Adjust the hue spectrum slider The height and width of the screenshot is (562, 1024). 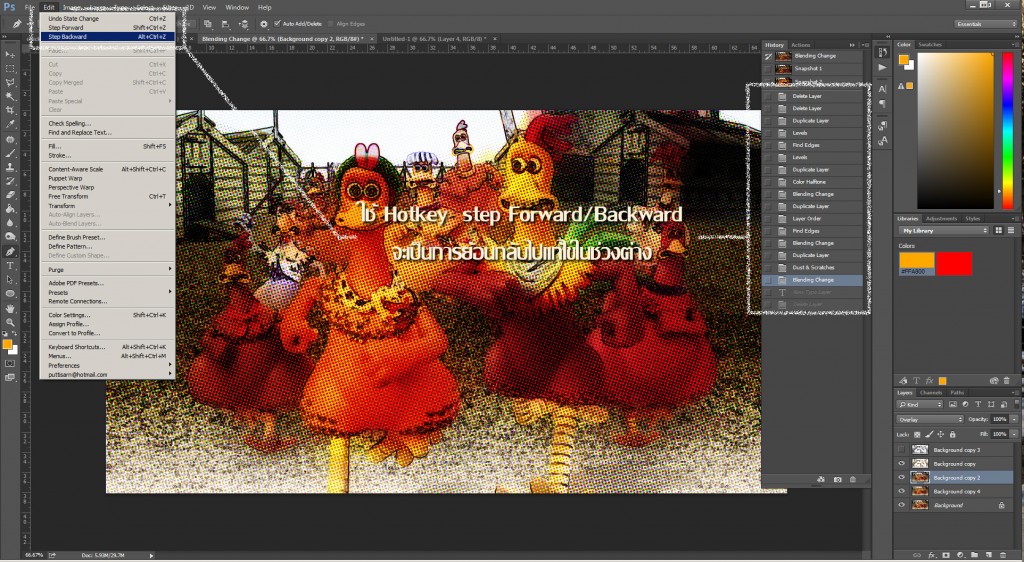tap(1008, 130)
